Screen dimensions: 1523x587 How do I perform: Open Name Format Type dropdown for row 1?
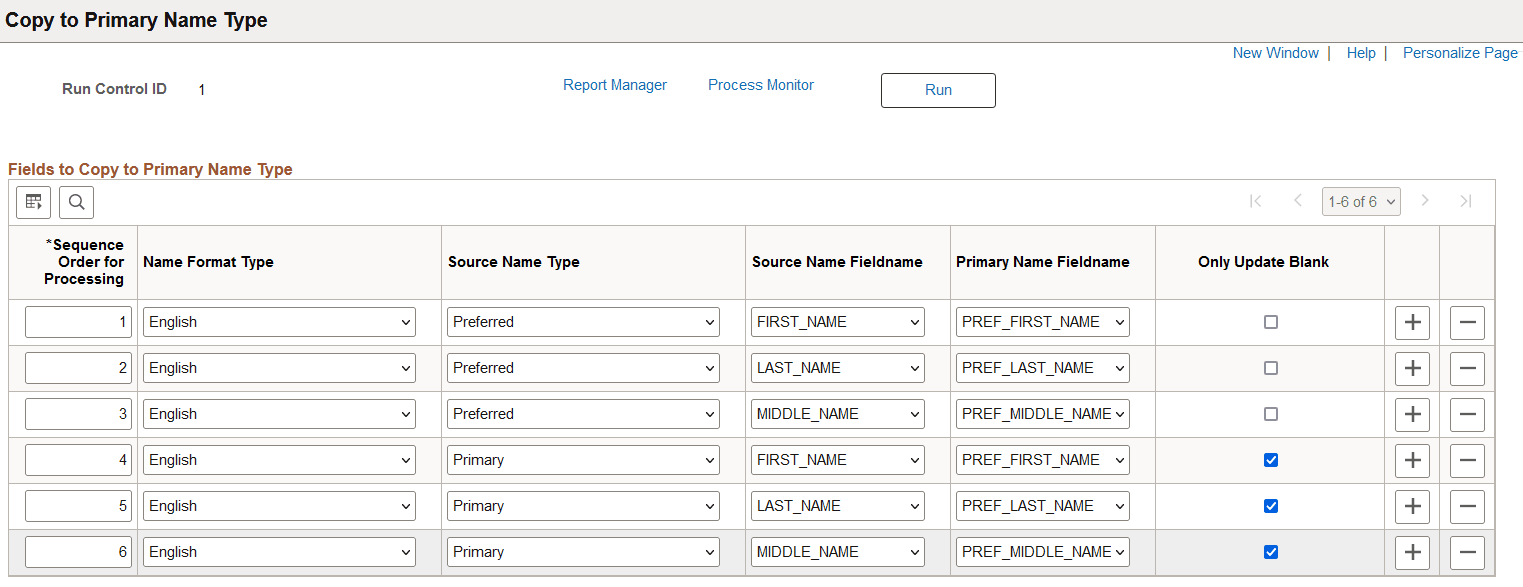pyautogui.click(x=278, y=322)
